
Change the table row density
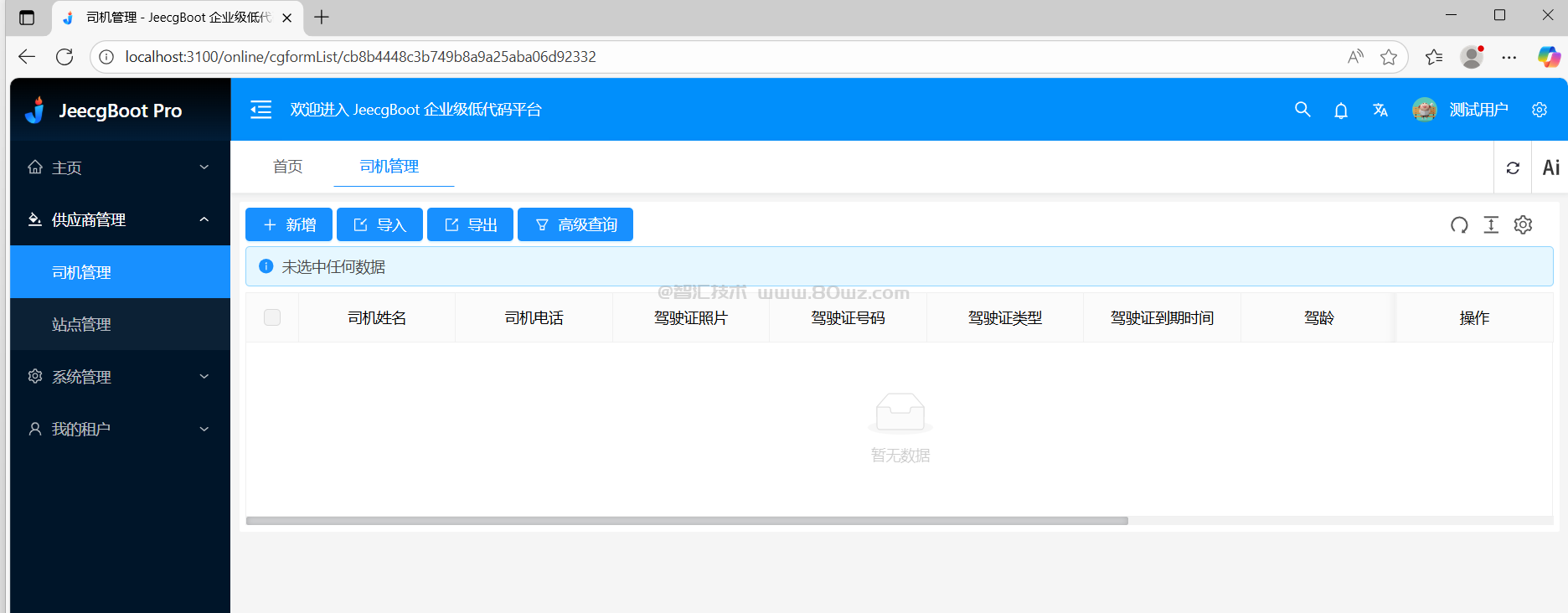point(1491,224)
